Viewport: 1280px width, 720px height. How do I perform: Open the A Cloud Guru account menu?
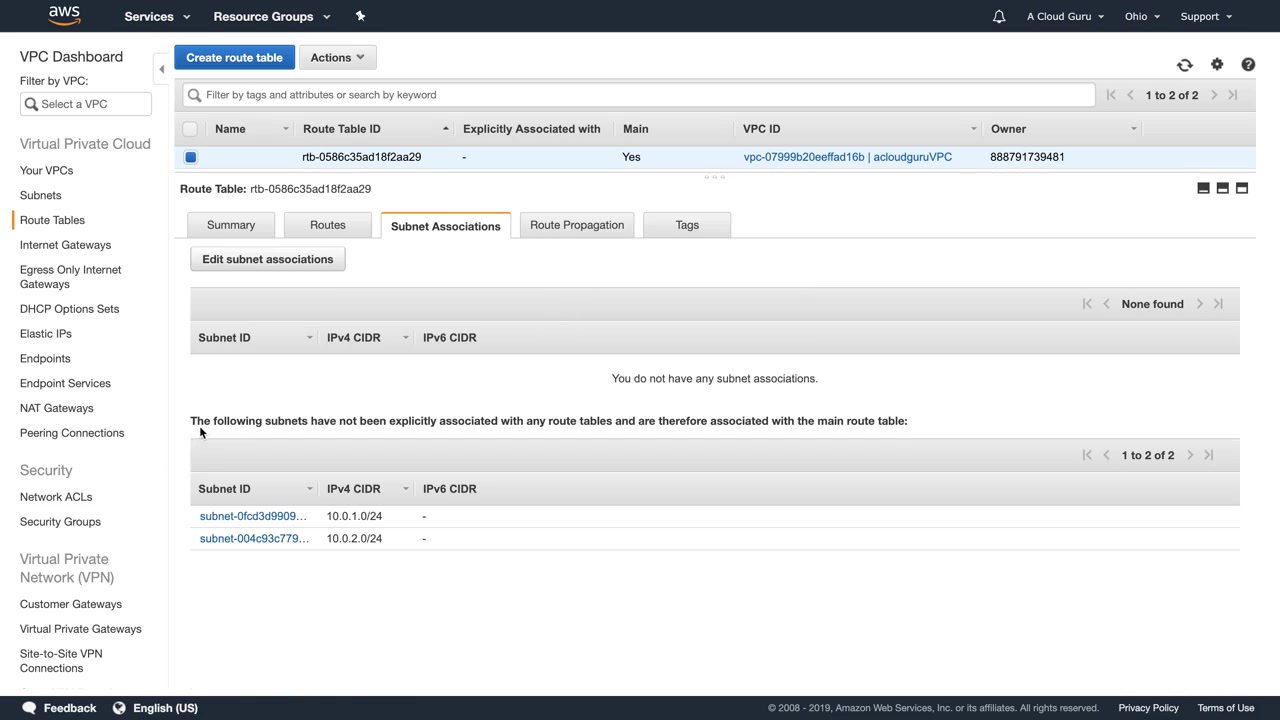coord(1065,16)
